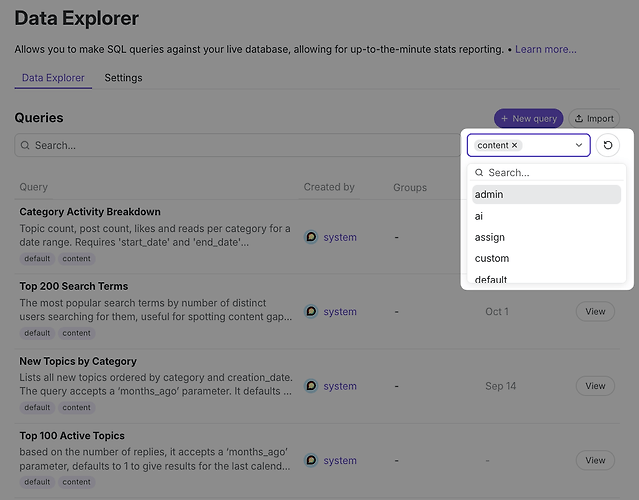Image resolution: width=639 pixels, height=500 pixels.
Task: Click the Sep 14 last run date
Action: tap(500, 386)
